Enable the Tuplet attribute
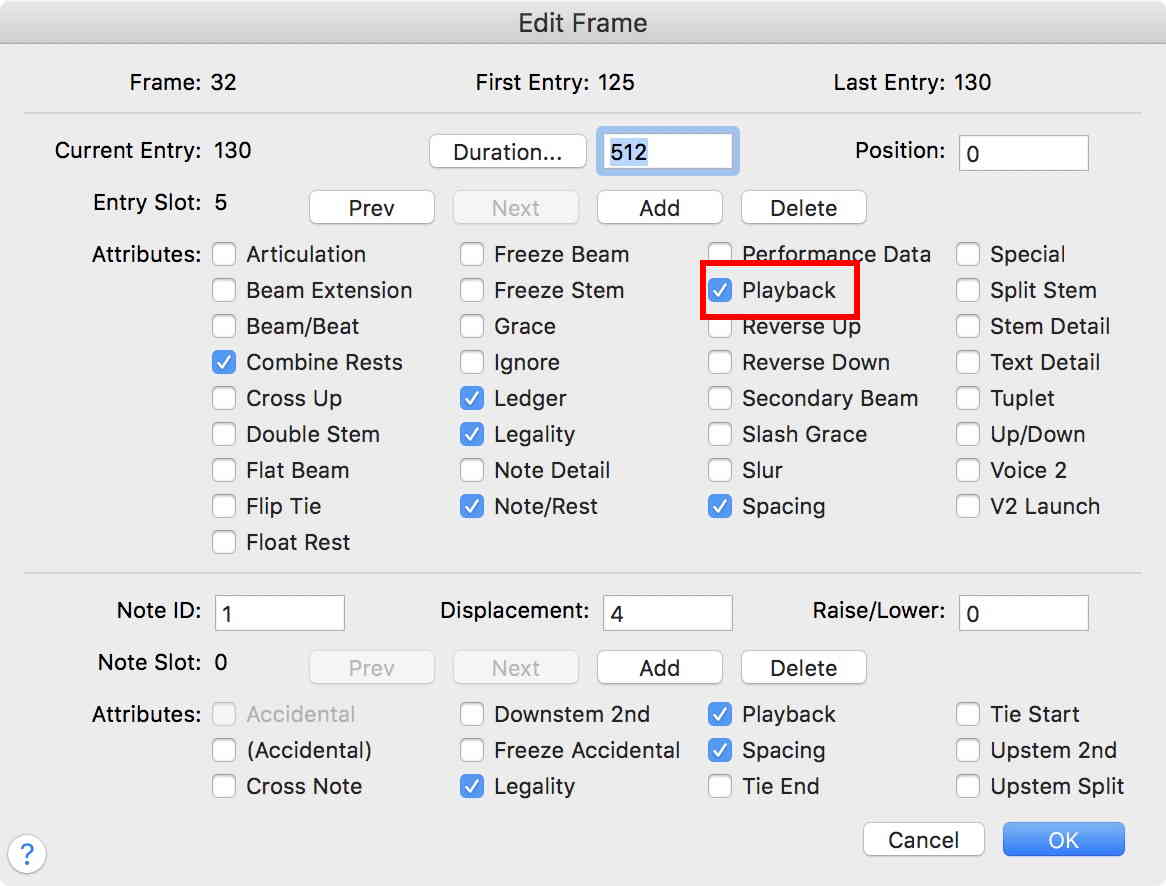This screenshot has width=1166, height=886. [968, 399]
